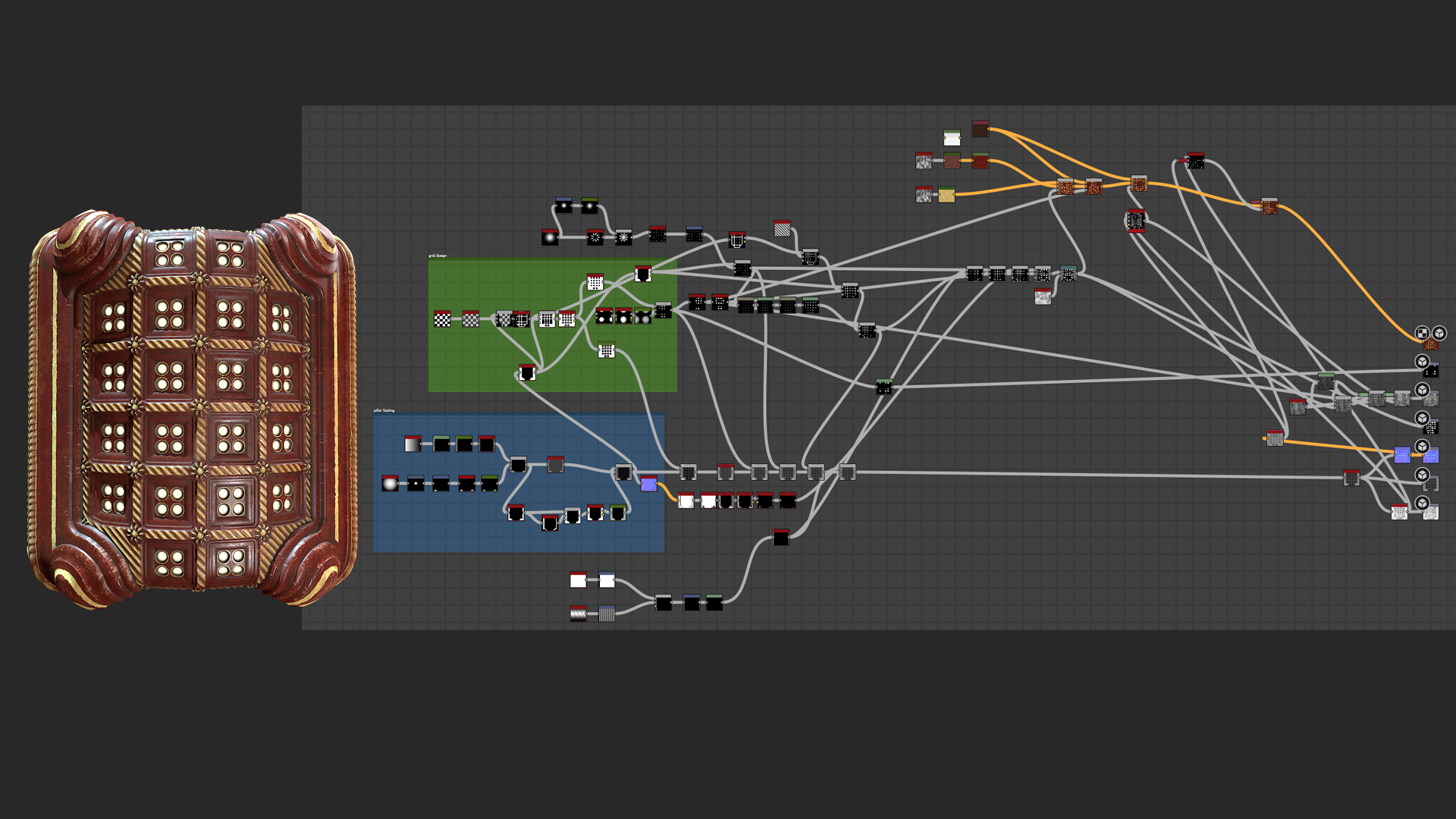Click the diagonal stripes pattern node
Viewport: 1456px width, 819px height.
[782, 228]
